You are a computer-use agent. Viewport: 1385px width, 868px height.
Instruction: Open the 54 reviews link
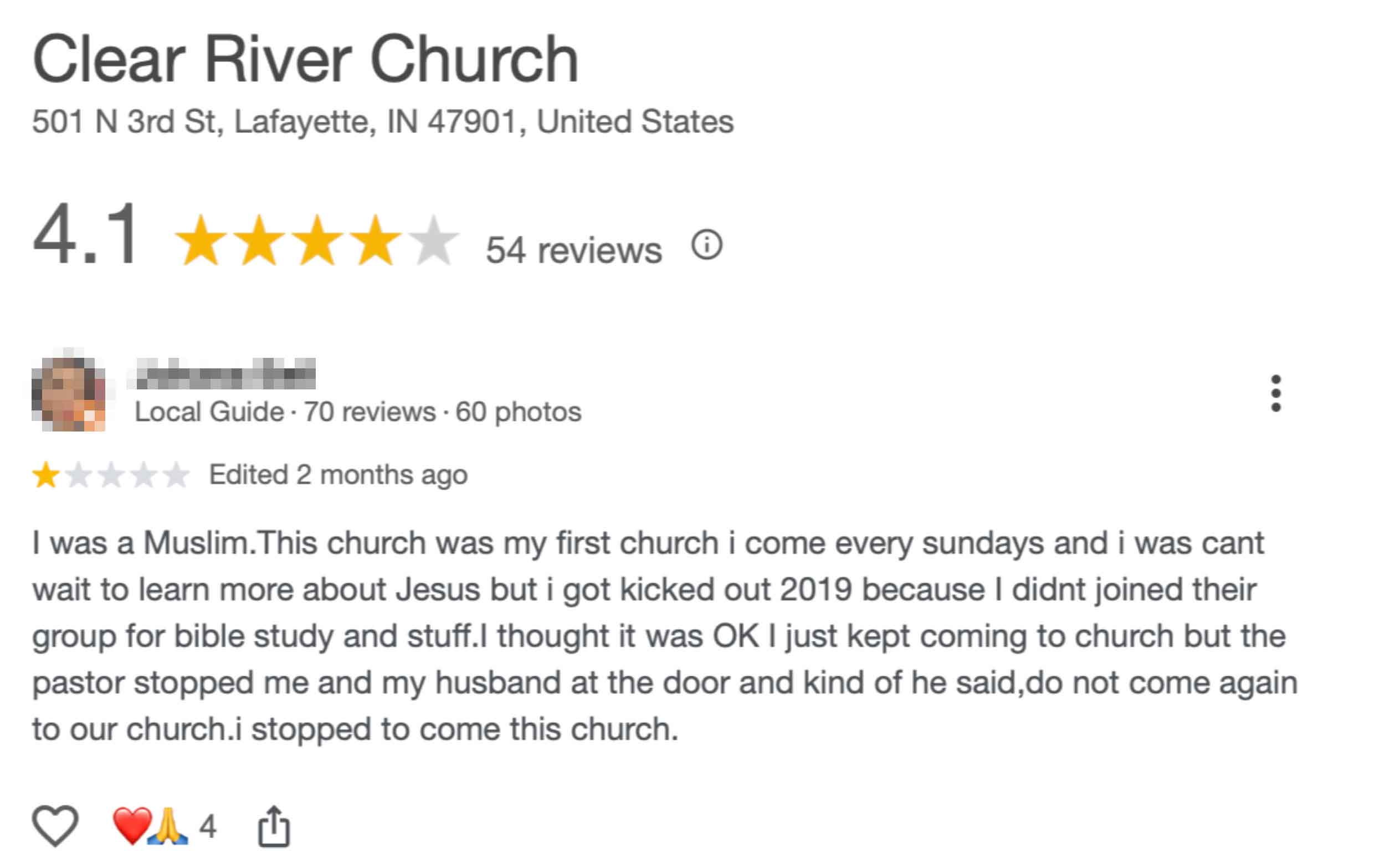pos(573,250)
